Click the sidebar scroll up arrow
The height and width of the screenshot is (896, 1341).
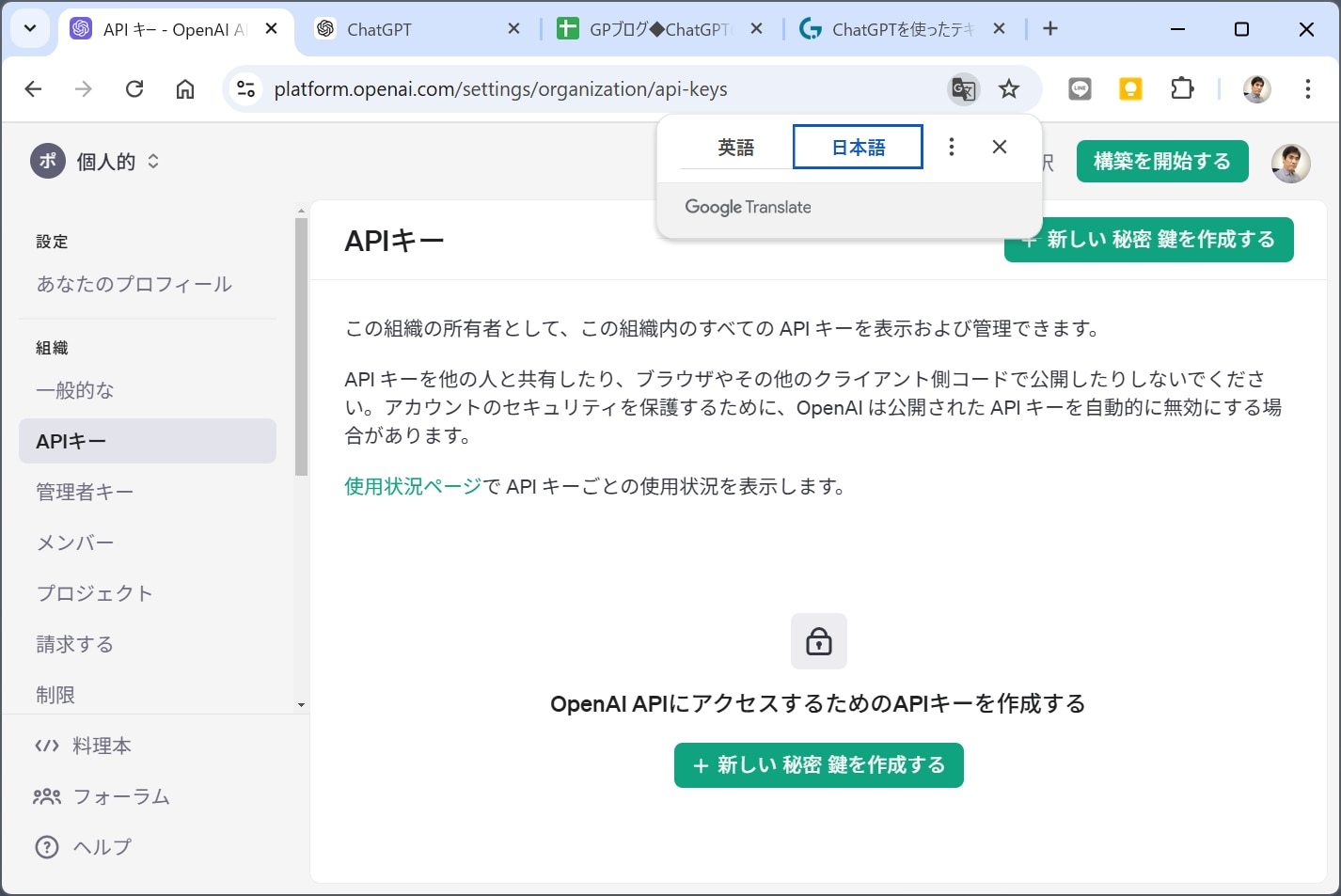click(x=301, y=211)
